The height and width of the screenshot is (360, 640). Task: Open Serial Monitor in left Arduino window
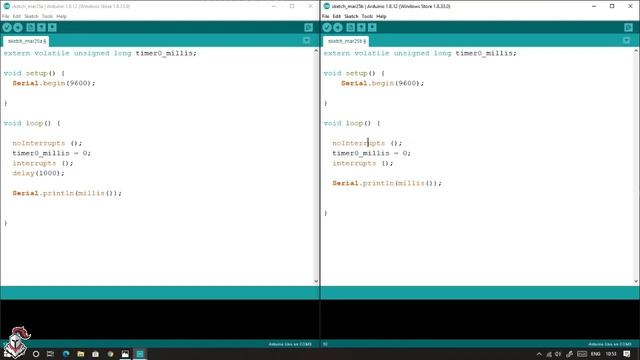309,27
